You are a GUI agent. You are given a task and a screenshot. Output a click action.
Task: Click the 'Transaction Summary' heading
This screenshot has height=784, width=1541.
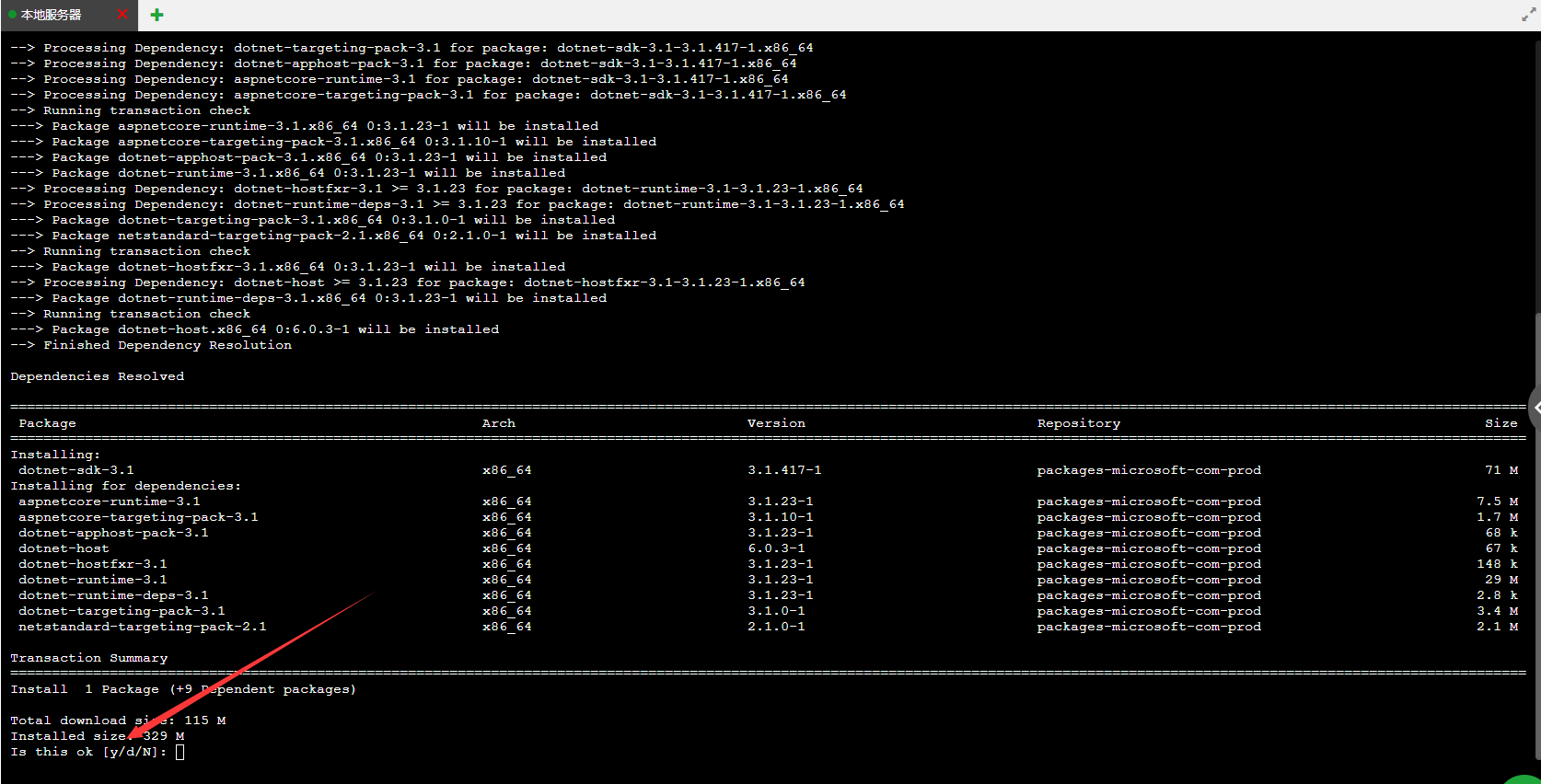pyautogui.click(x=89, y=658)
